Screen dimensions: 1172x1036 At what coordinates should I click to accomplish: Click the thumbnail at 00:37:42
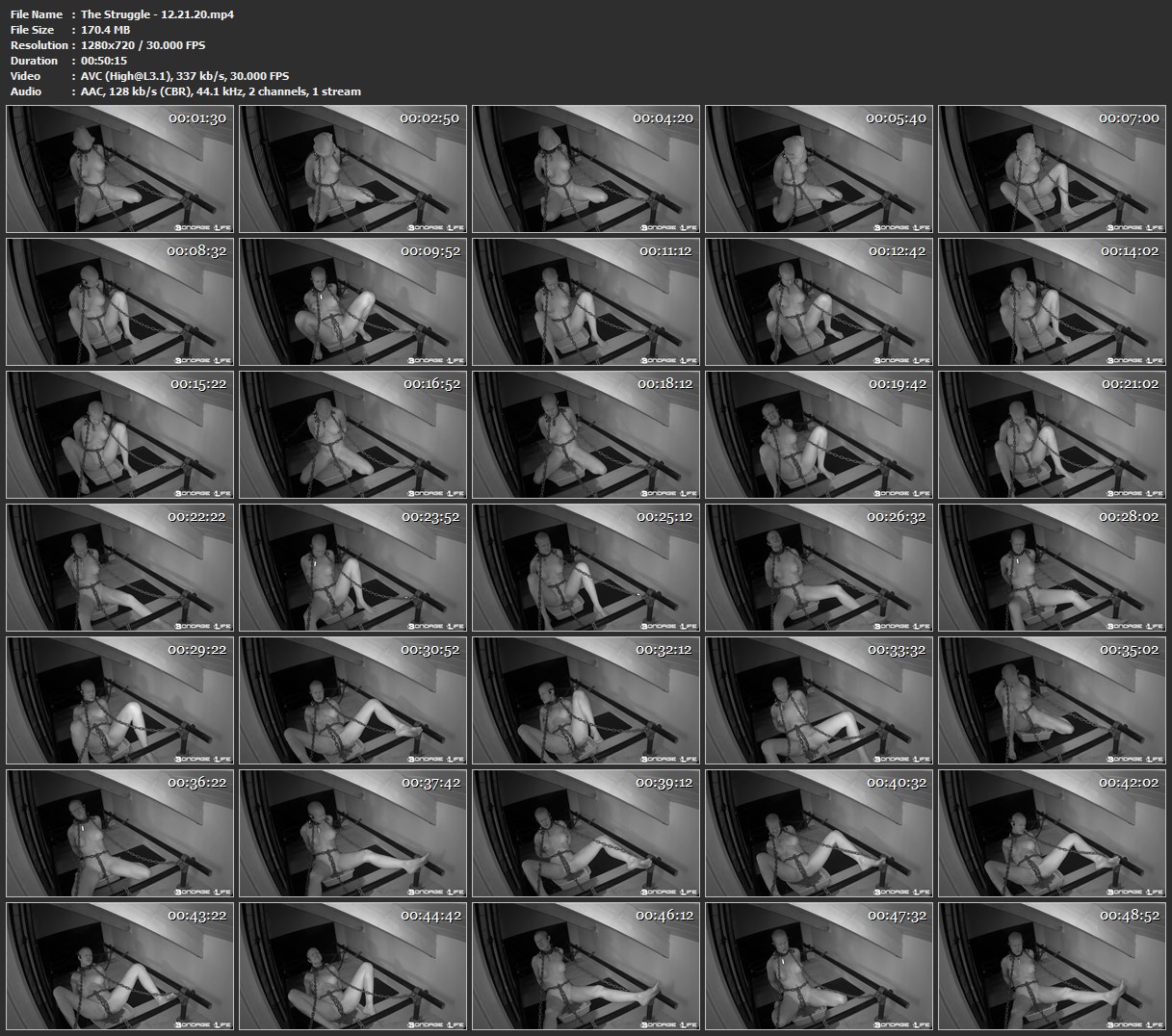tap(352, 833)
